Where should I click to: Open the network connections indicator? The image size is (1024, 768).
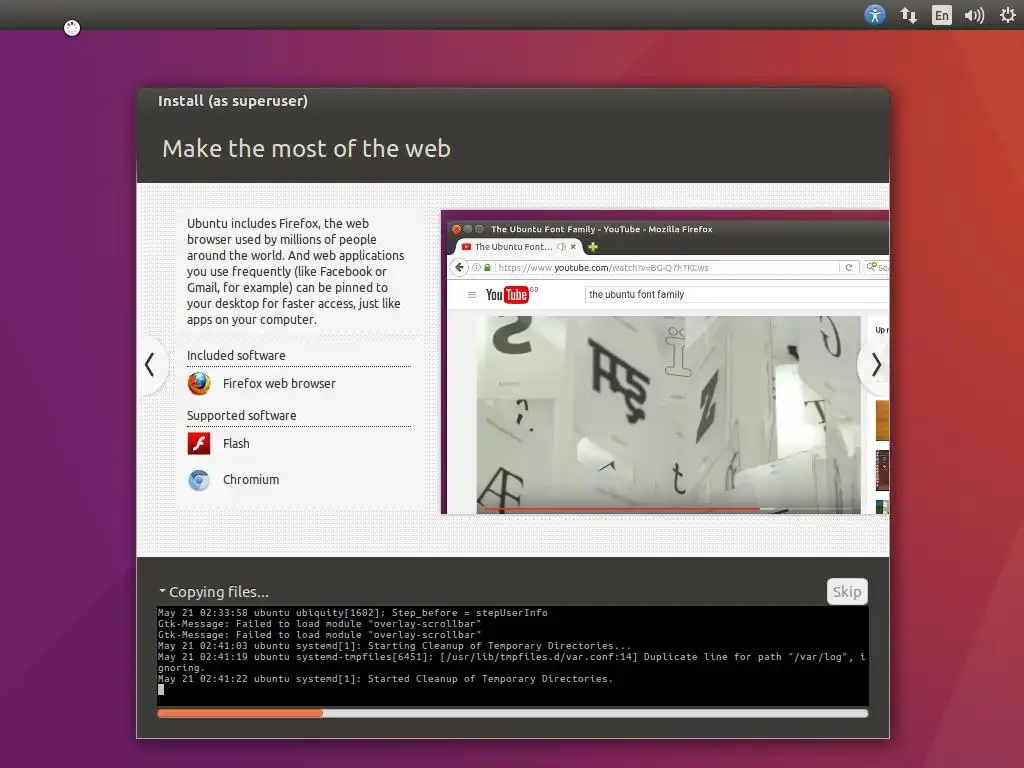(908, 15)
